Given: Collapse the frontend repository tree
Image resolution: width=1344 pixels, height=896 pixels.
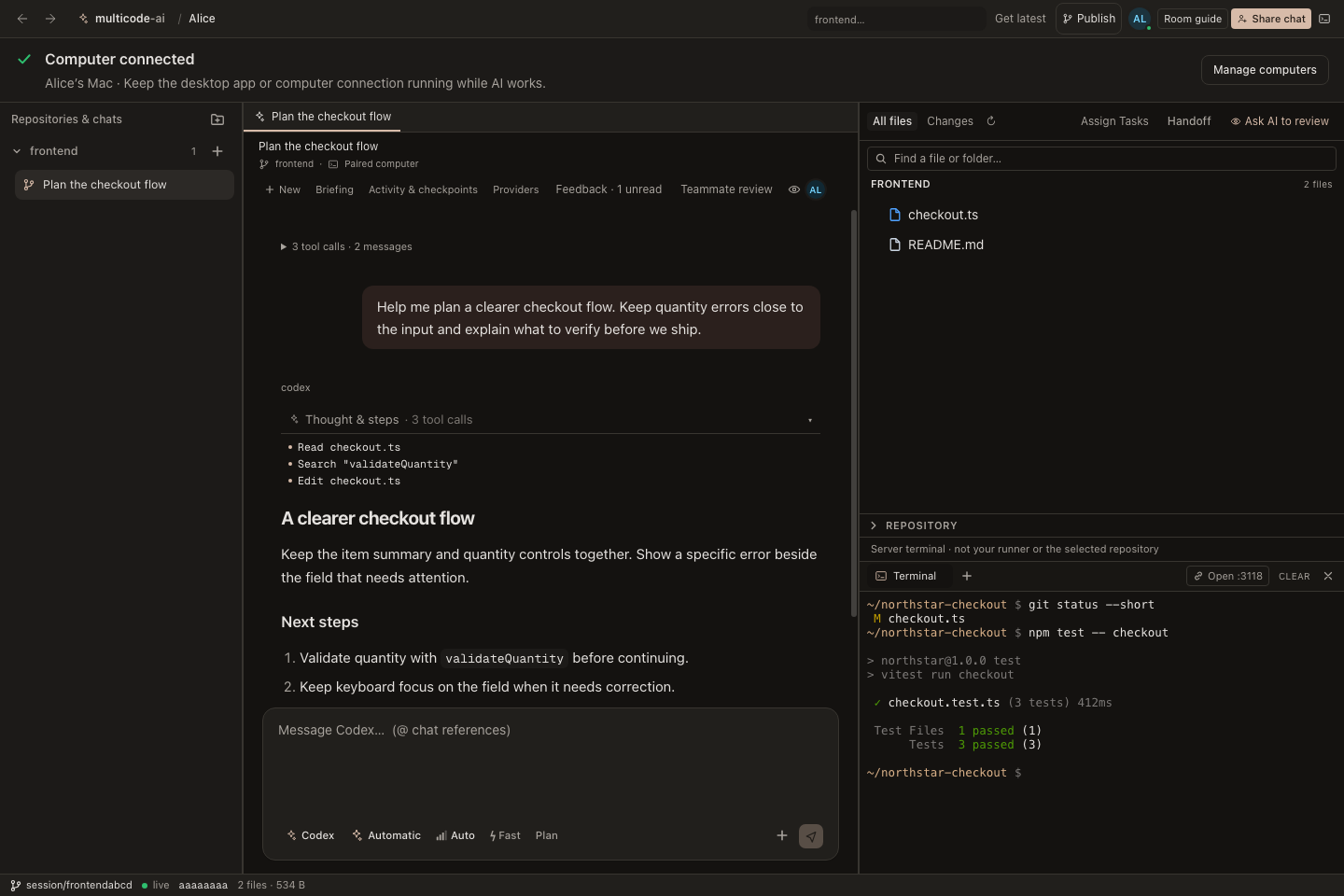Looking at the screenshot, I should [x=17, y=151].
